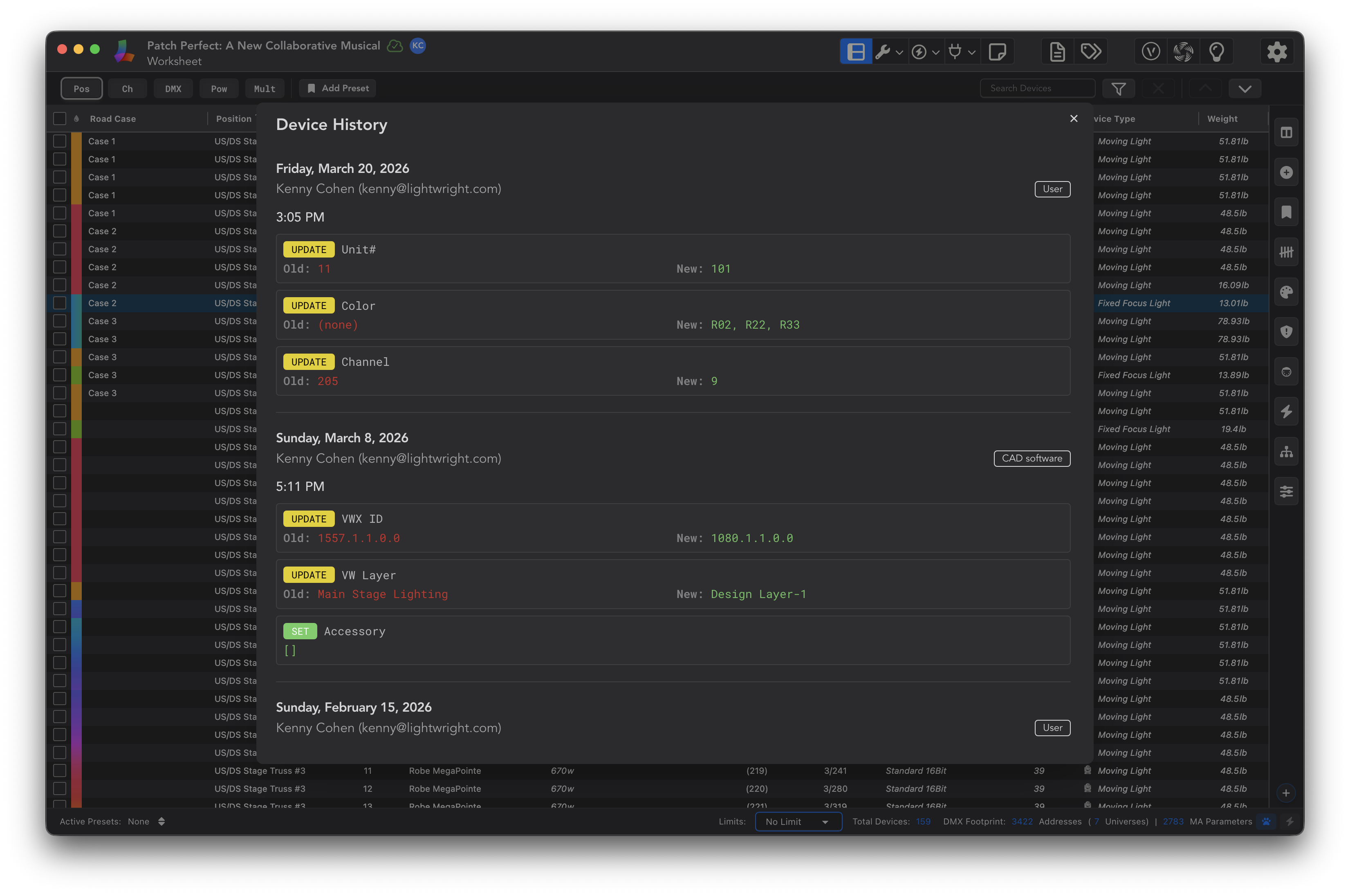The image size is (1350, 896).
Task: Click the Add Preset button
Action: click(x=338, y=89)
